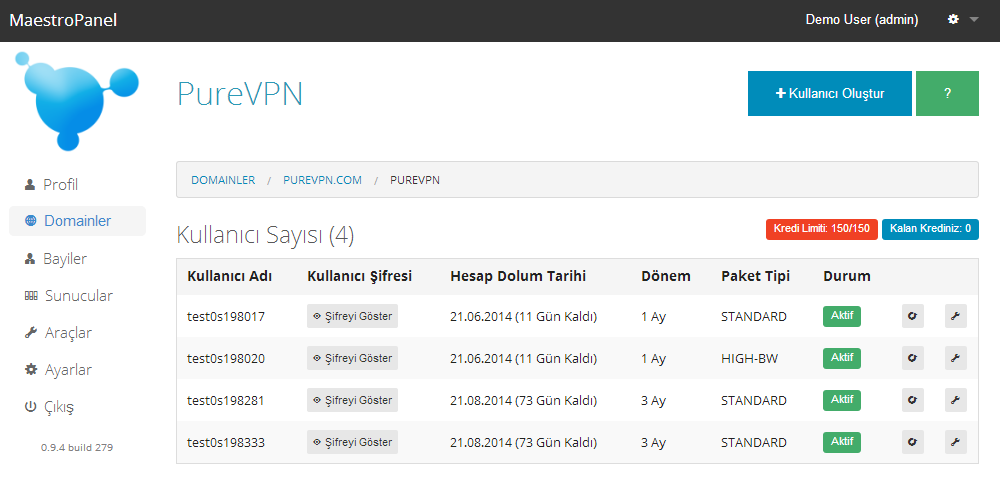This screenshot has height=479, width=1000.
Task: Click the green question mark help button
Action: point(947,93)
